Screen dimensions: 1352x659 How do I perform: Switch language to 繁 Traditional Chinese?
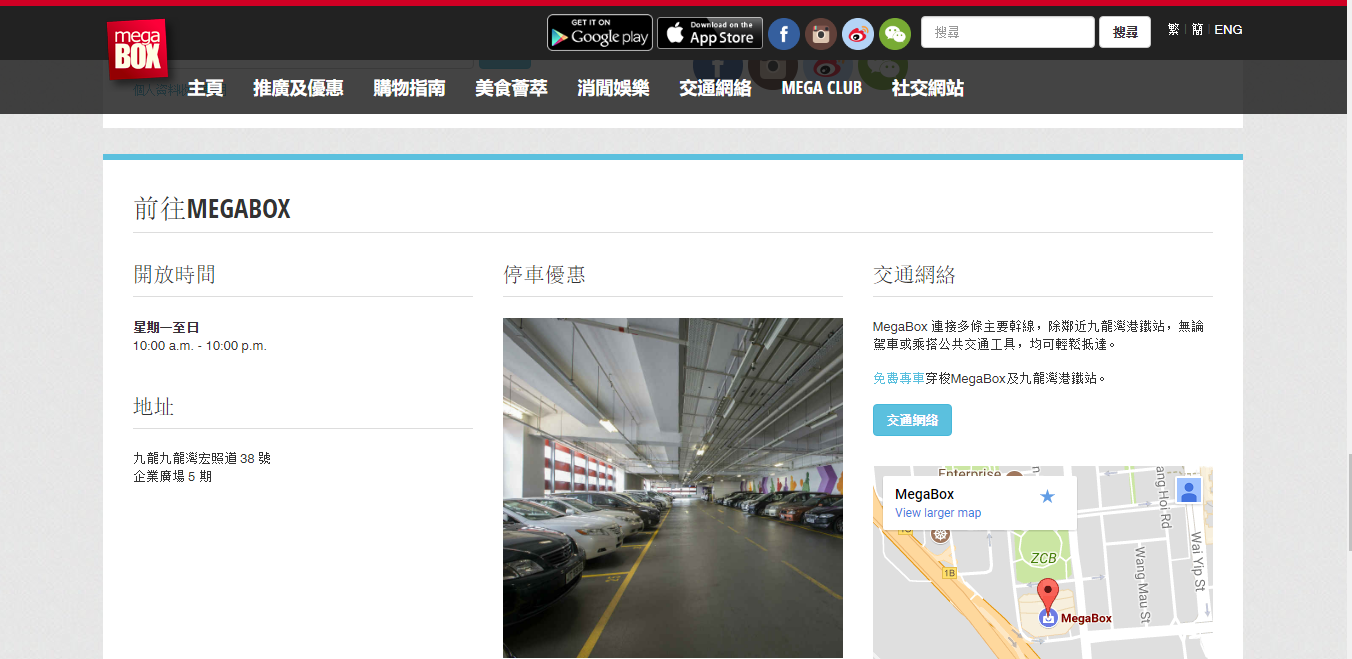pyautogui.click(x=1173, y=30)
